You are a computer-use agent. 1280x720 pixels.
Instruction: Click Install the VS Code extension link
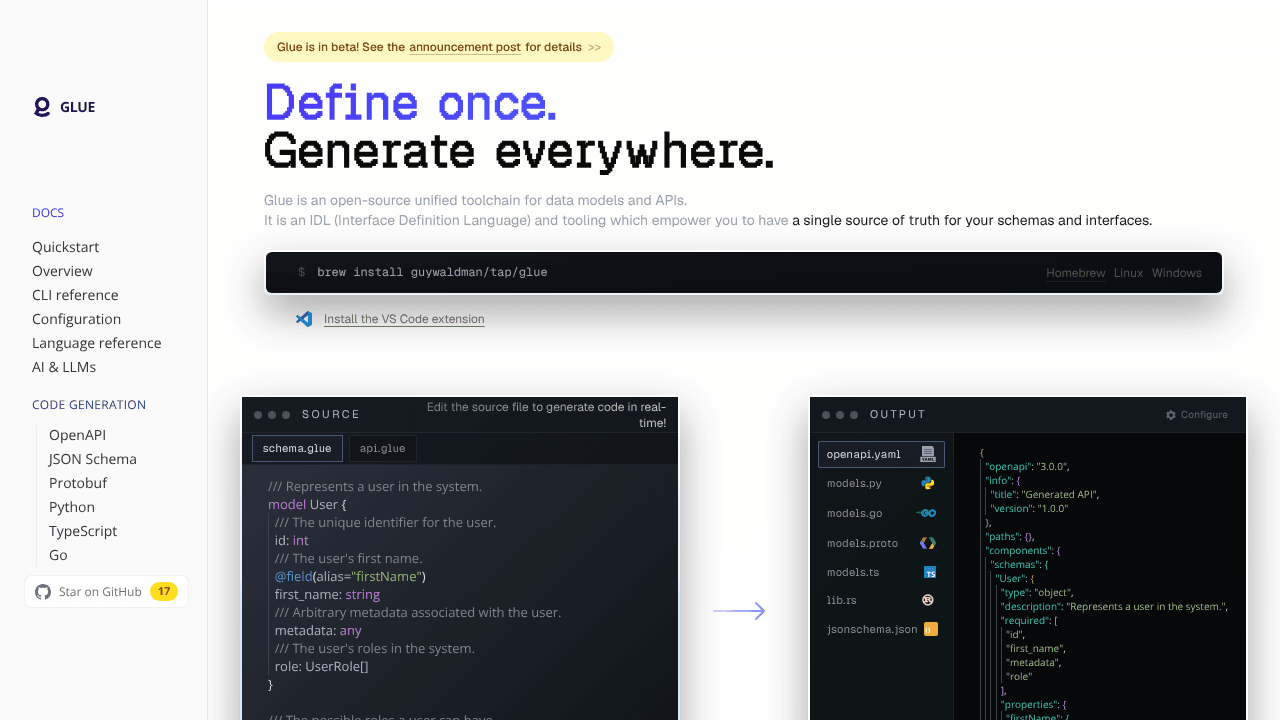pyautogui.click(x=404, y=319)
